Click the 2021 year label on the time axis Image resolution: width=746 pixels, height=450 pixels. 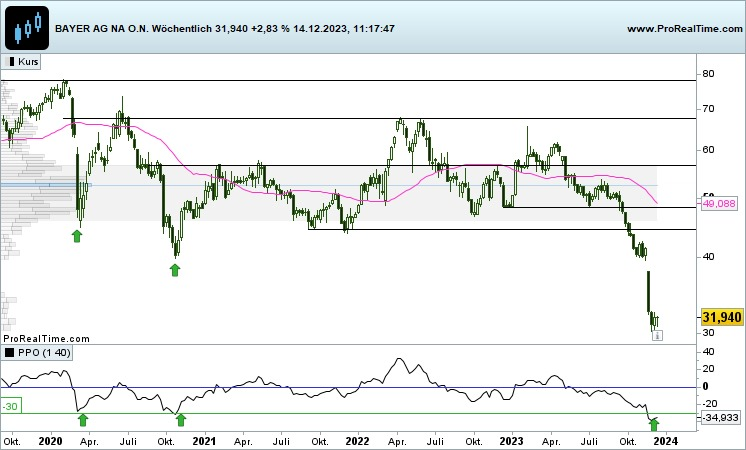coord(204,441)
